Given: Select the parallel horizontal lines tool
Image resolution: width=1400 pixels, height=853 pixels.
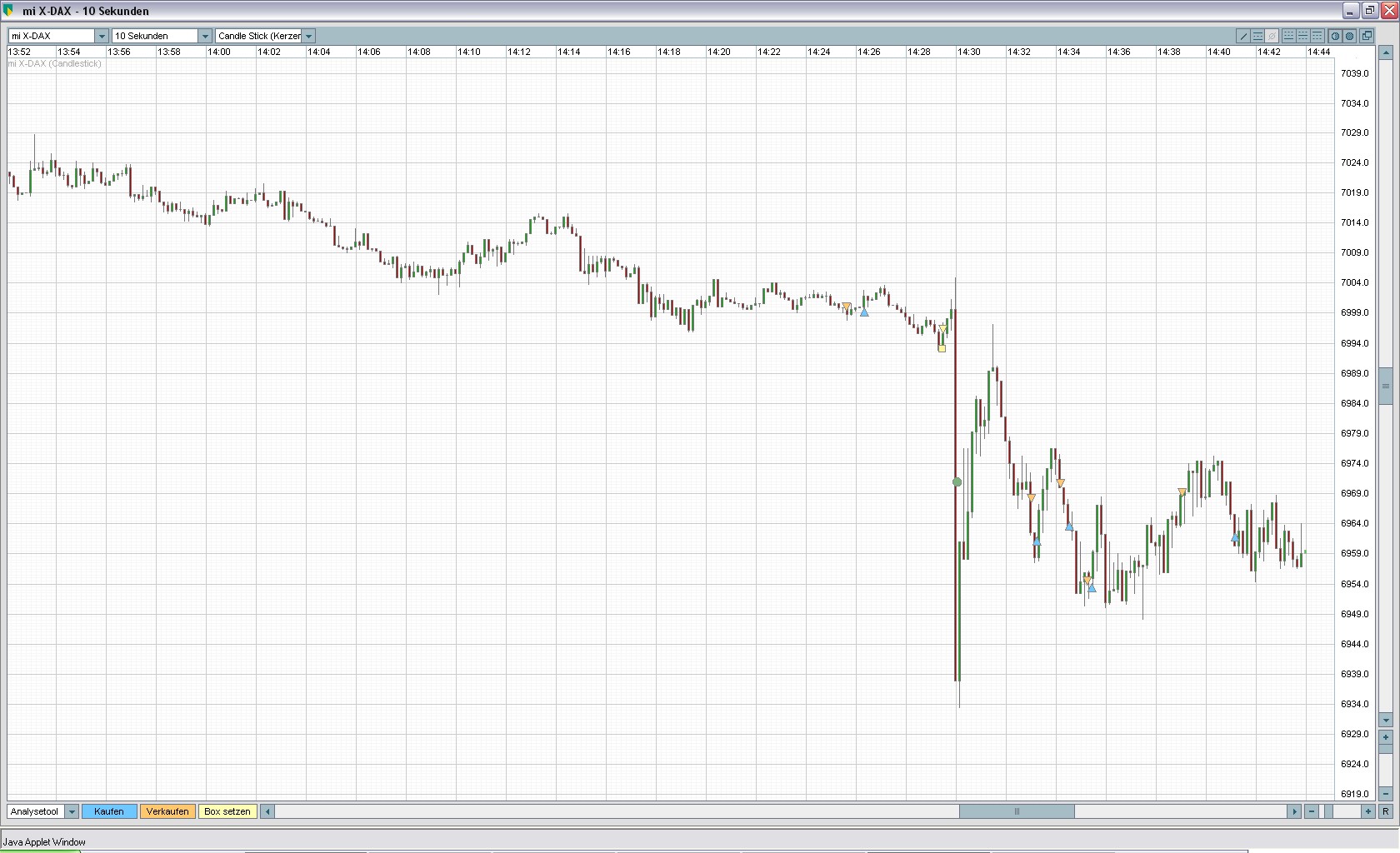Looking at the screenshot, I should click(1257, 36).
